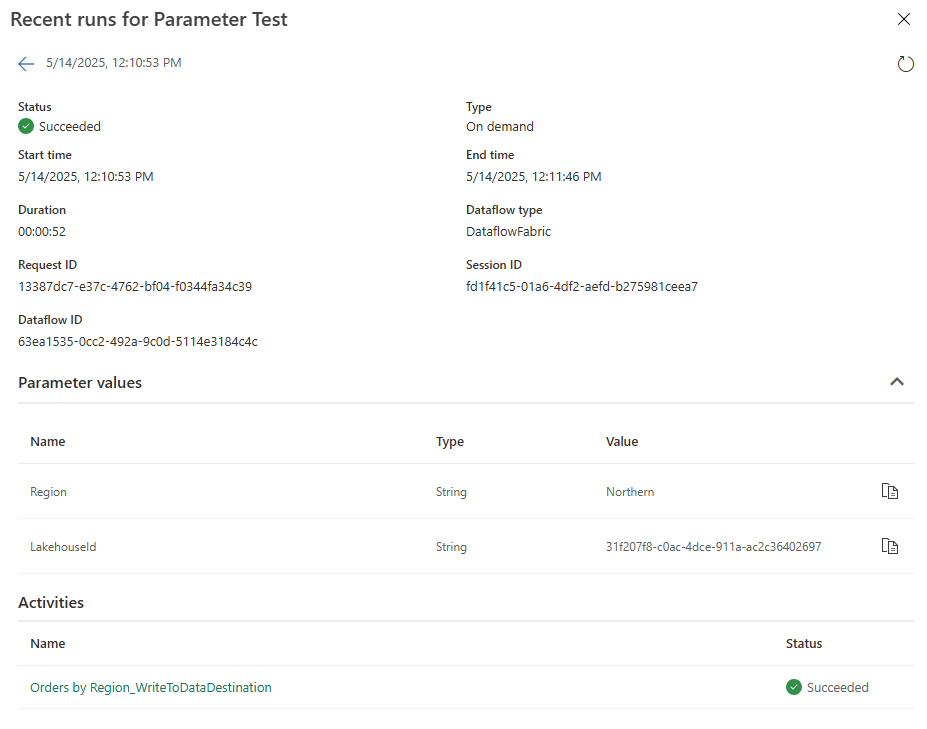Image resolution: width=927 pixels, height=729 pixels.
Task: Navigate back using the back arrow
Action: click(x=26, y=63)
